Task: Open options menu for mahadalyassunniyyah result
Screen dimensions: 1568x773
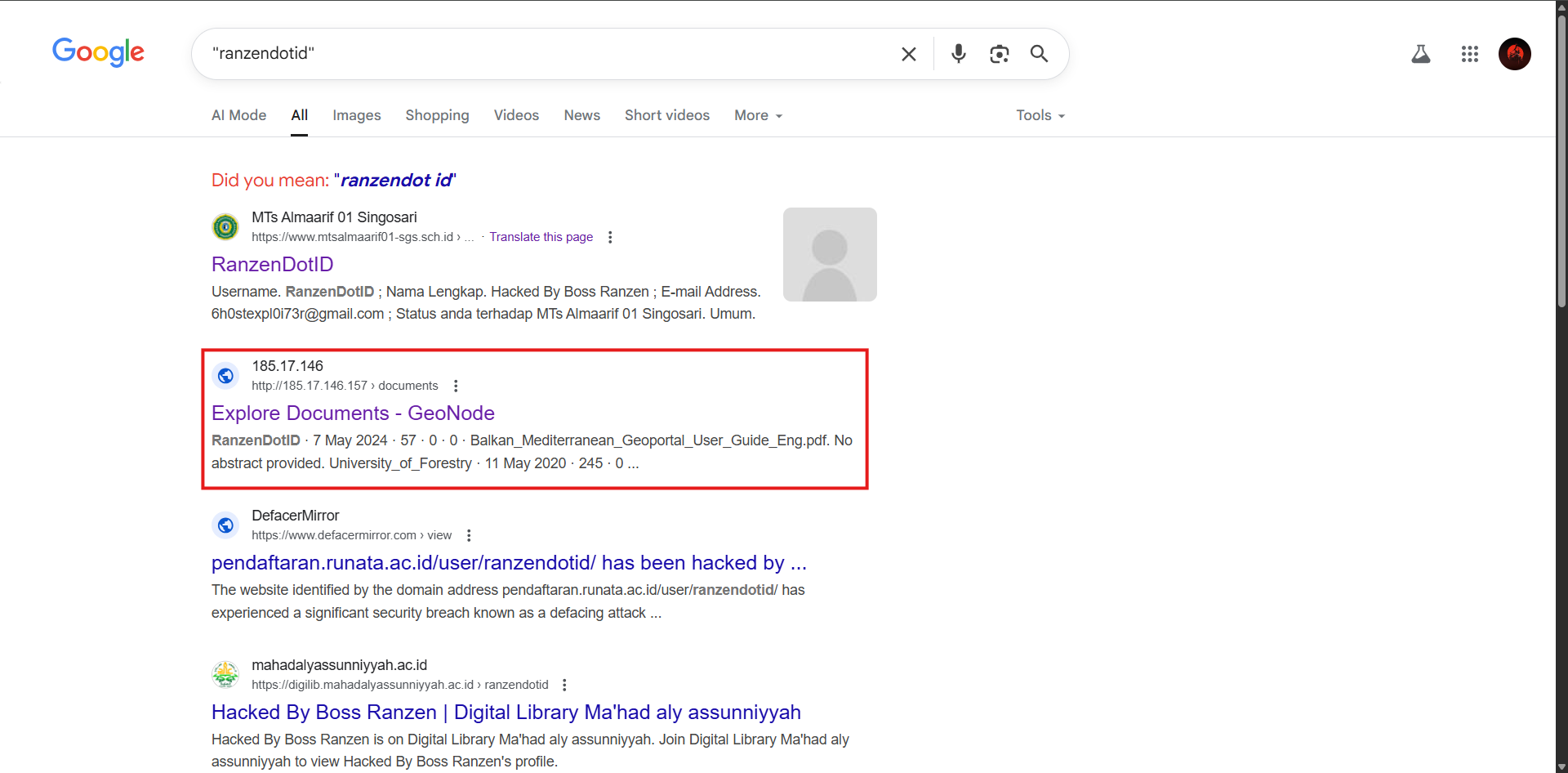Action: pos(564,685)
